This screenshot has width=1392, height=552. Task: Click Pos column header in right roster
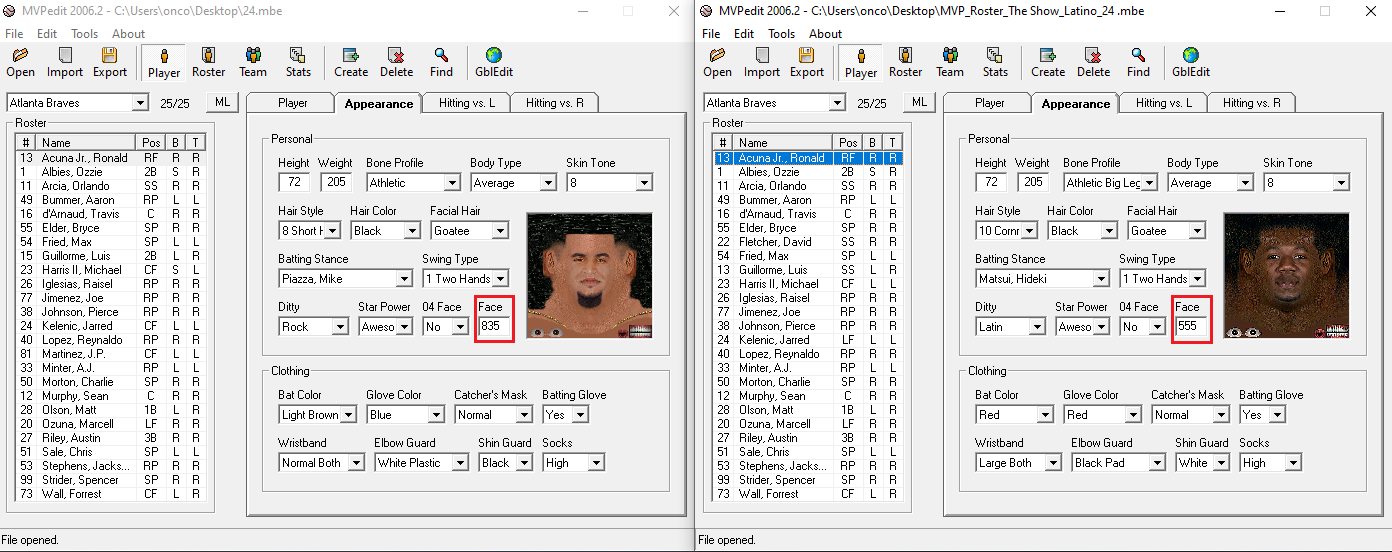(x=848, y=143)
